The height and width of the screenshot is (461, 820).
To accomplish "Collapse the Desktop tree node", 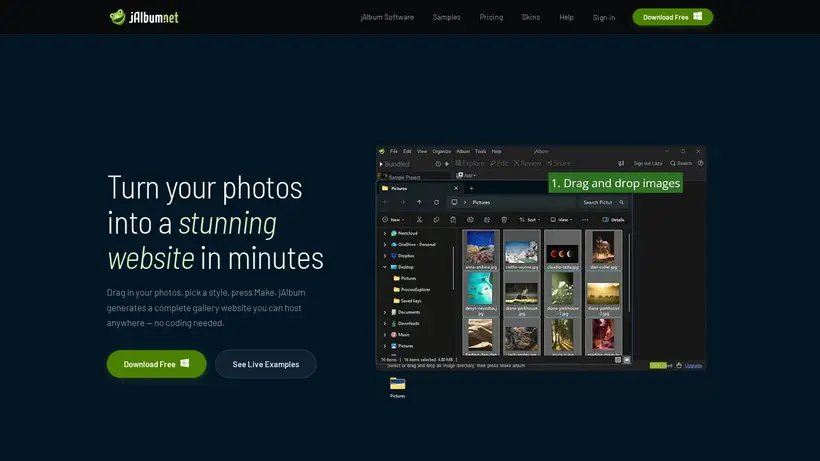I will [x=385, y=267].
